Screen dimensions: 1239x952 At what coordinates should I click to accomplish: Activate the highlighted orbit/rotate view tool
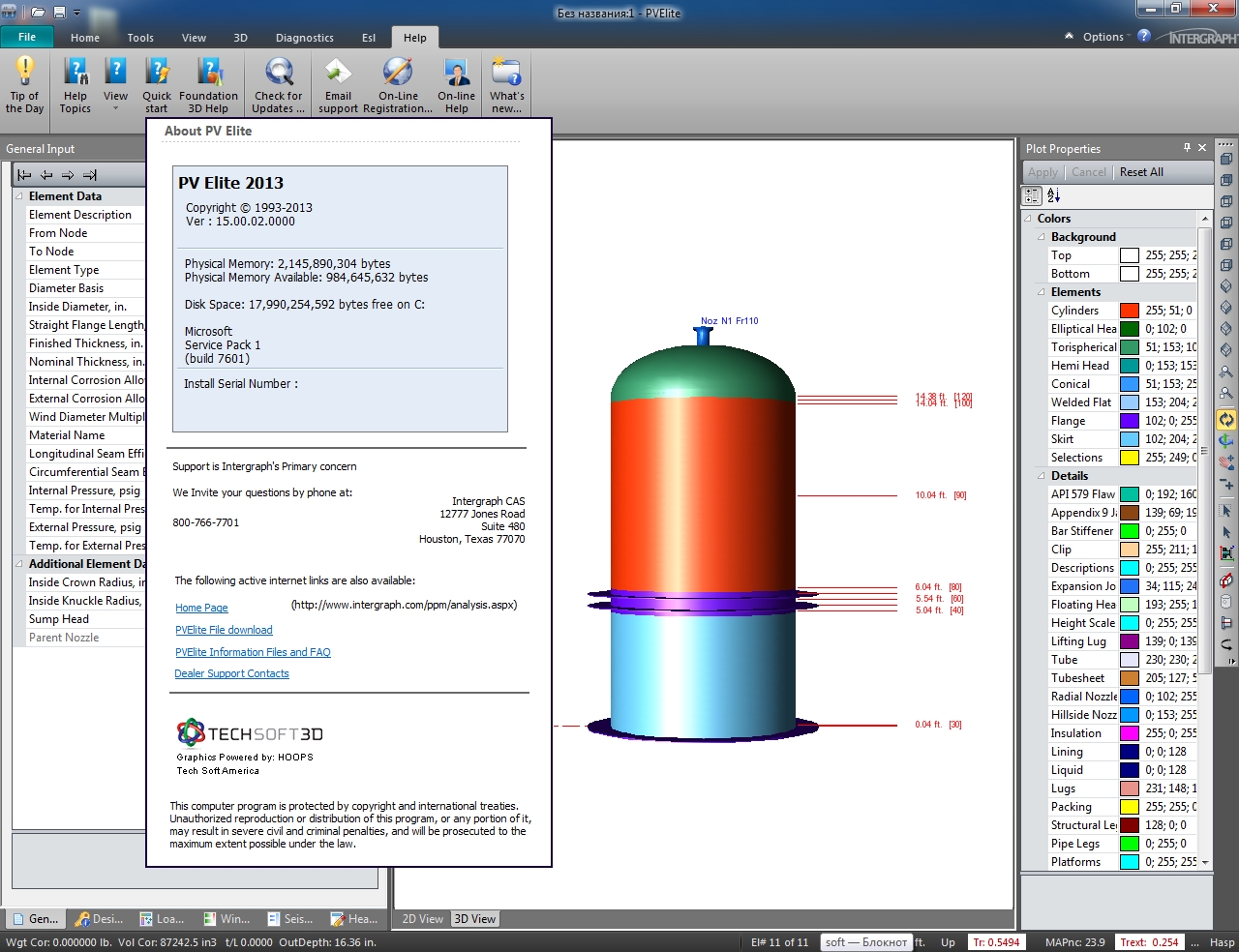point(1226,420)
